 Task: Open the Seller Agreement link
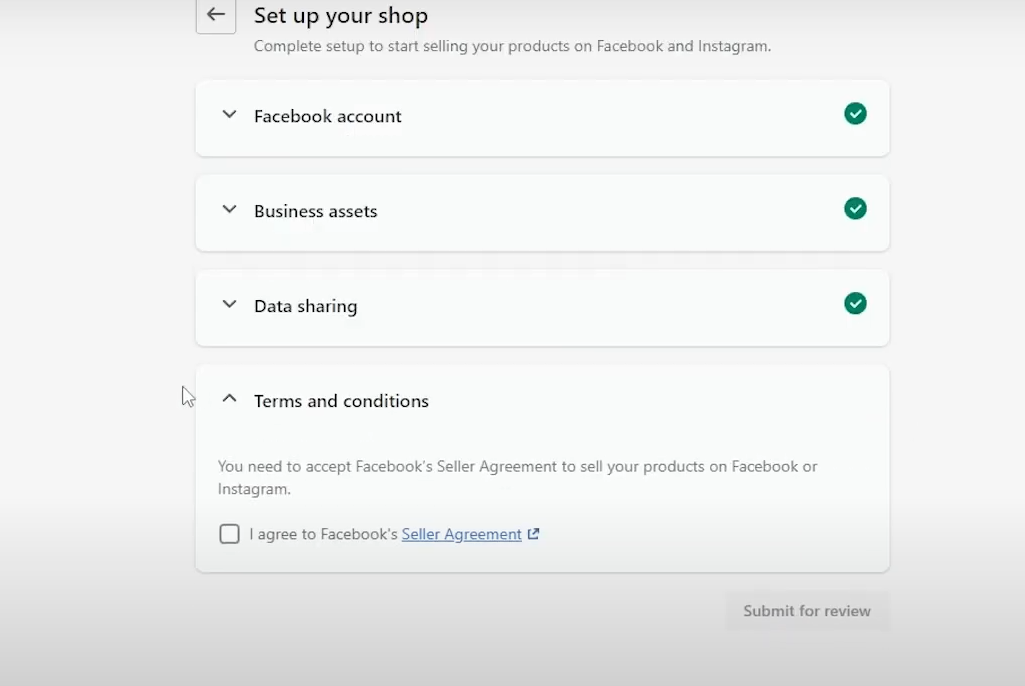click(461, 534)
